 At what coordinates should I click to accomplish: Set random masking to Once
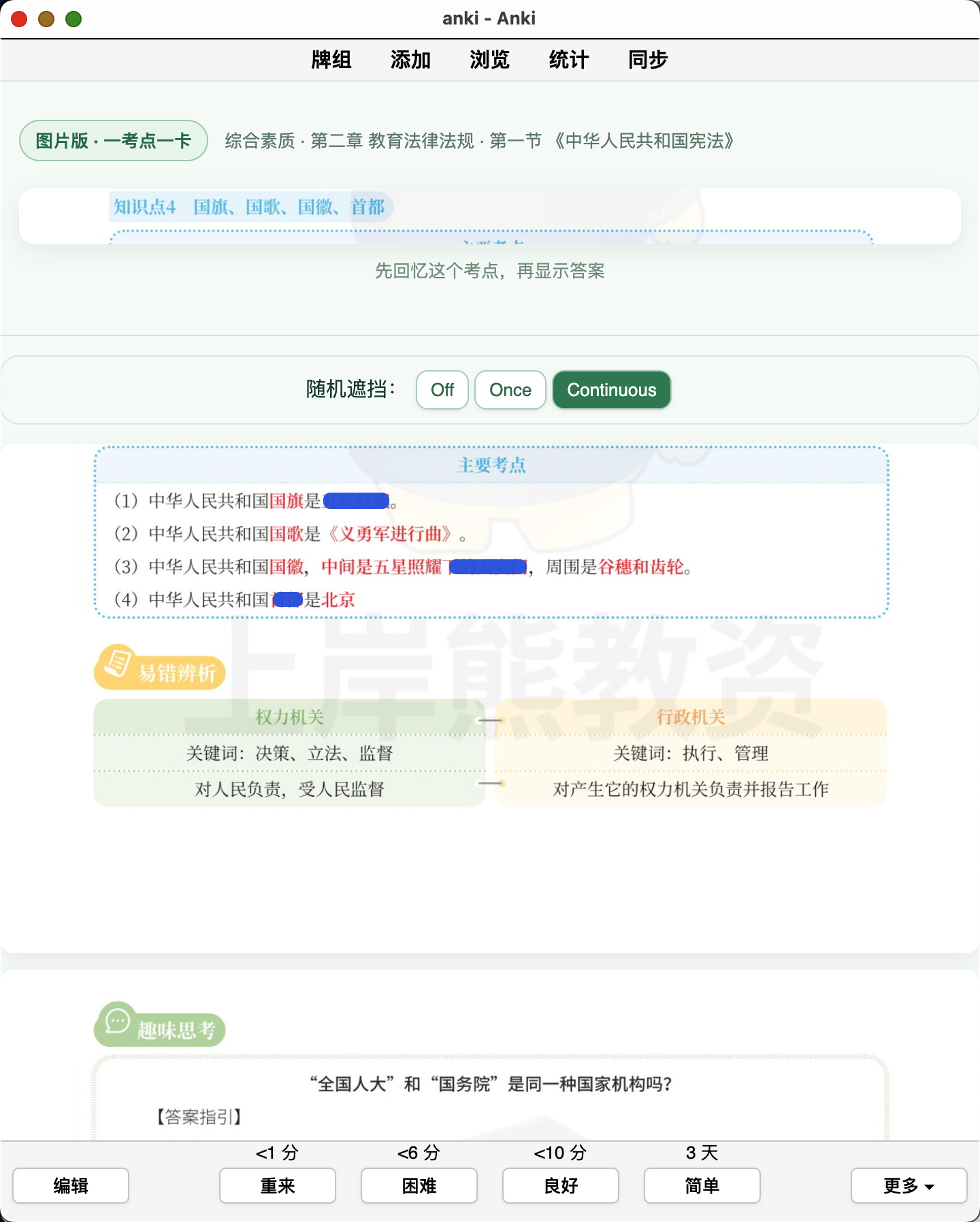(510, 390)
